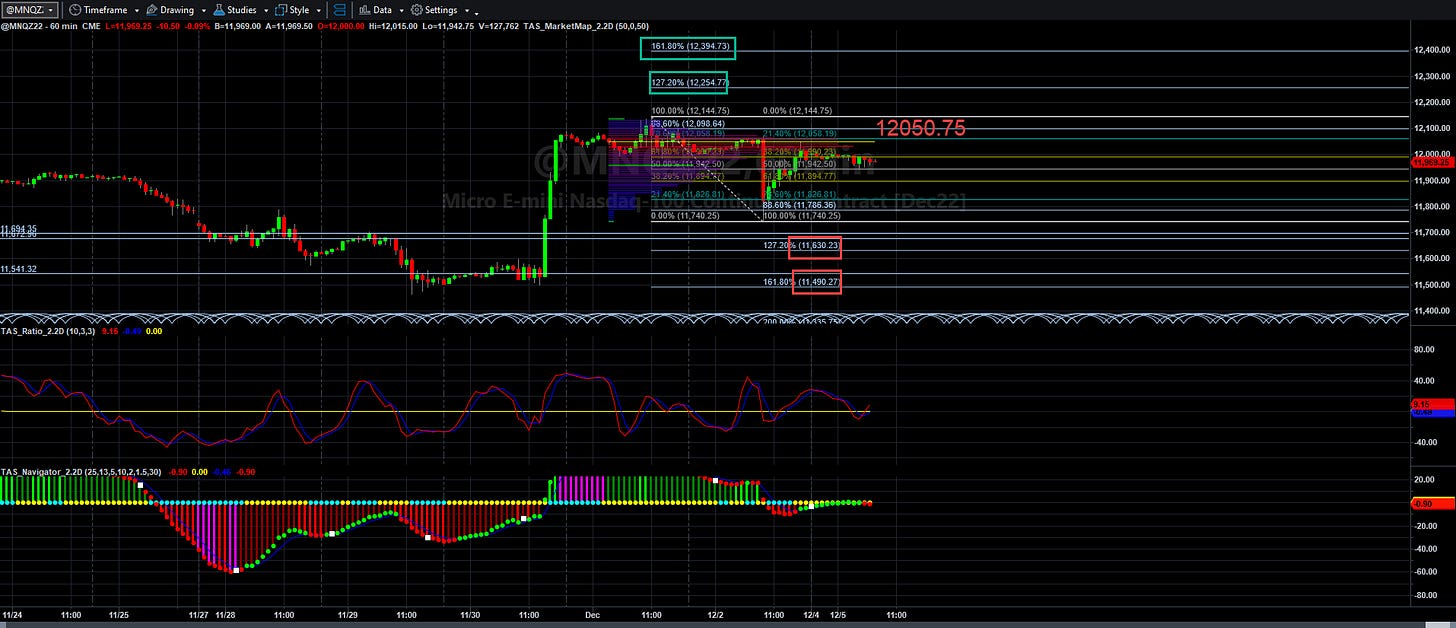Expand the Style dropdown arrow
The image size is (1456, 628).
coord(319,11)
